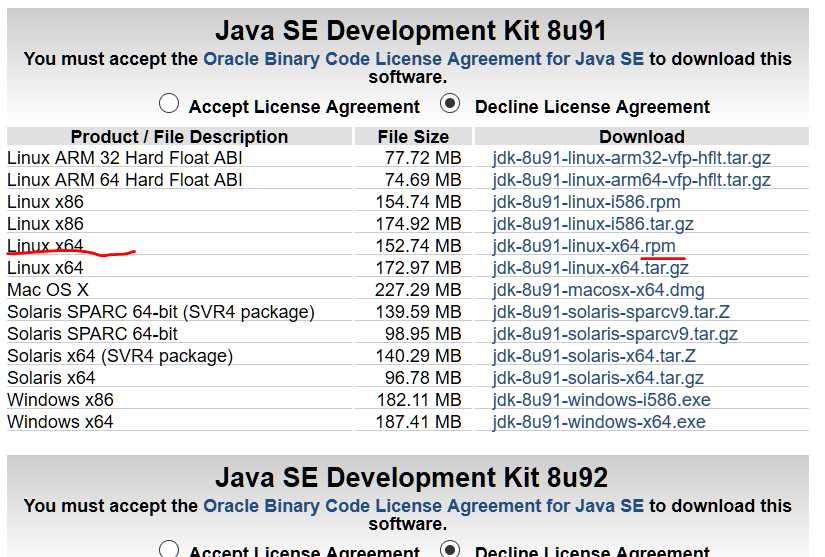The height and width of the screenshot is (557, 825).
Task: Click the 154.74 MB file size
Action: [418, 202]
